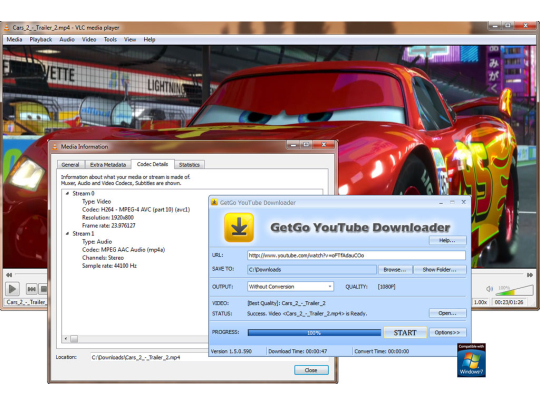Select the 'Sample rate: 44100 Hz' row
Image resolution: width=540 pixels, height=405 pixels.
(109, 266)
